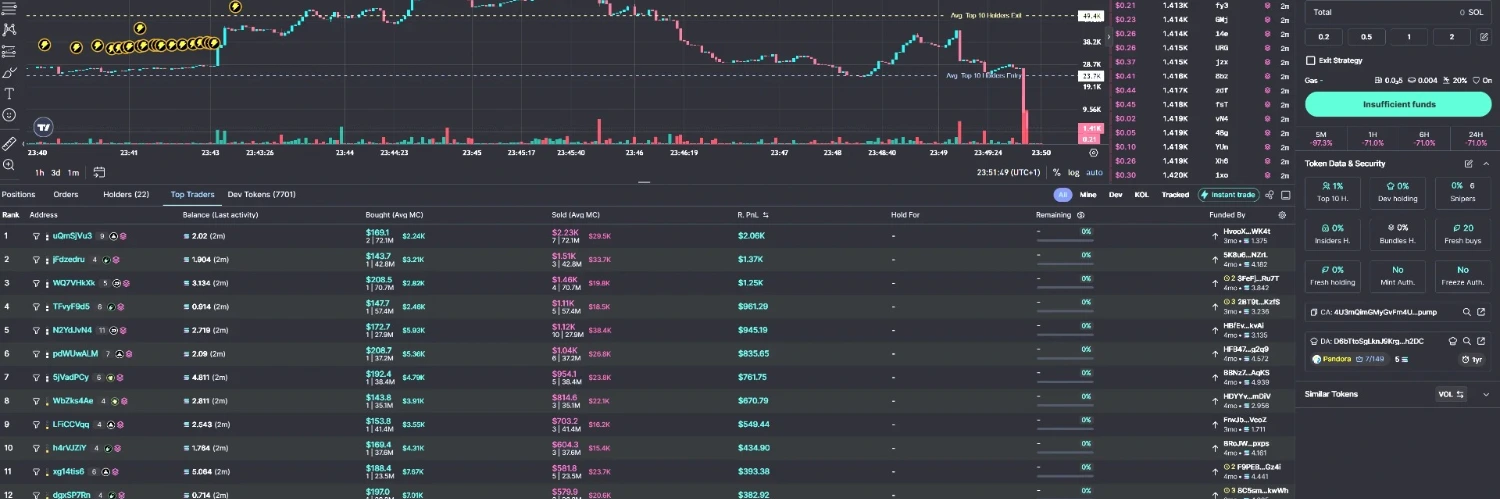Screen dimensions: 1500x499
Task: Select the All traders filter
Action: pyautogui.click(x=1062, y=195)
